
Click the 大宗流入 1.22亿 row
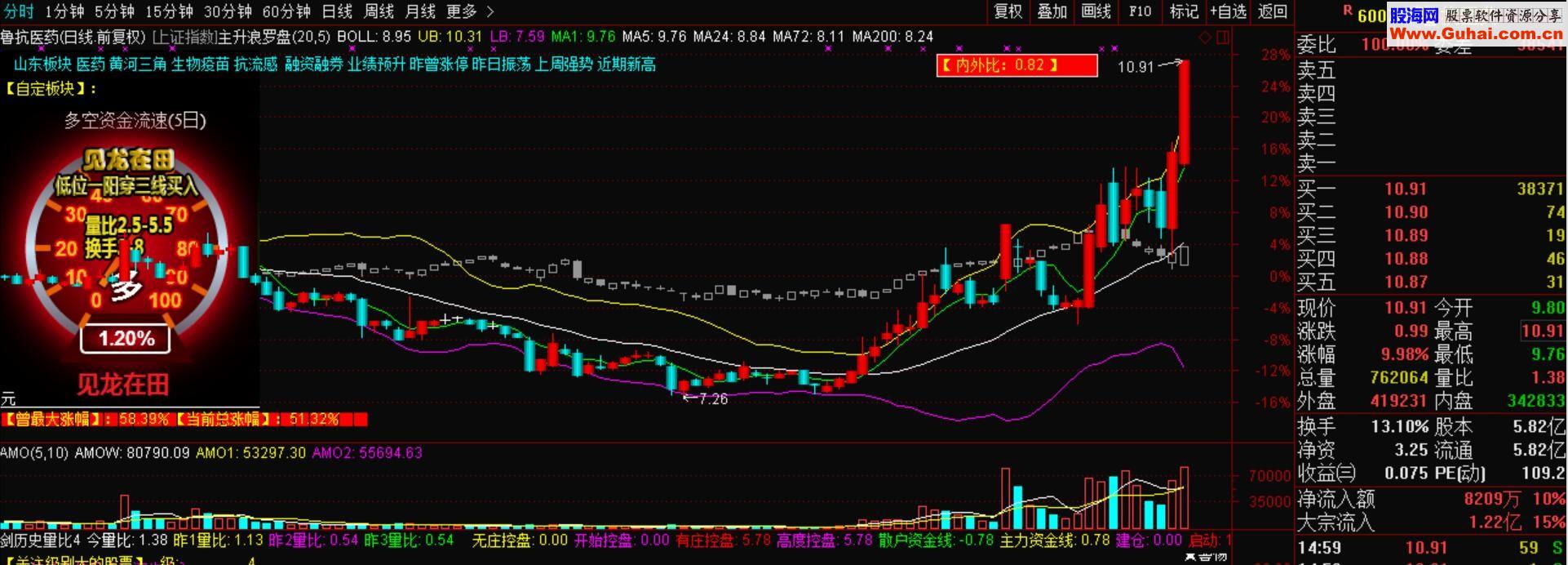point(1431,521)
